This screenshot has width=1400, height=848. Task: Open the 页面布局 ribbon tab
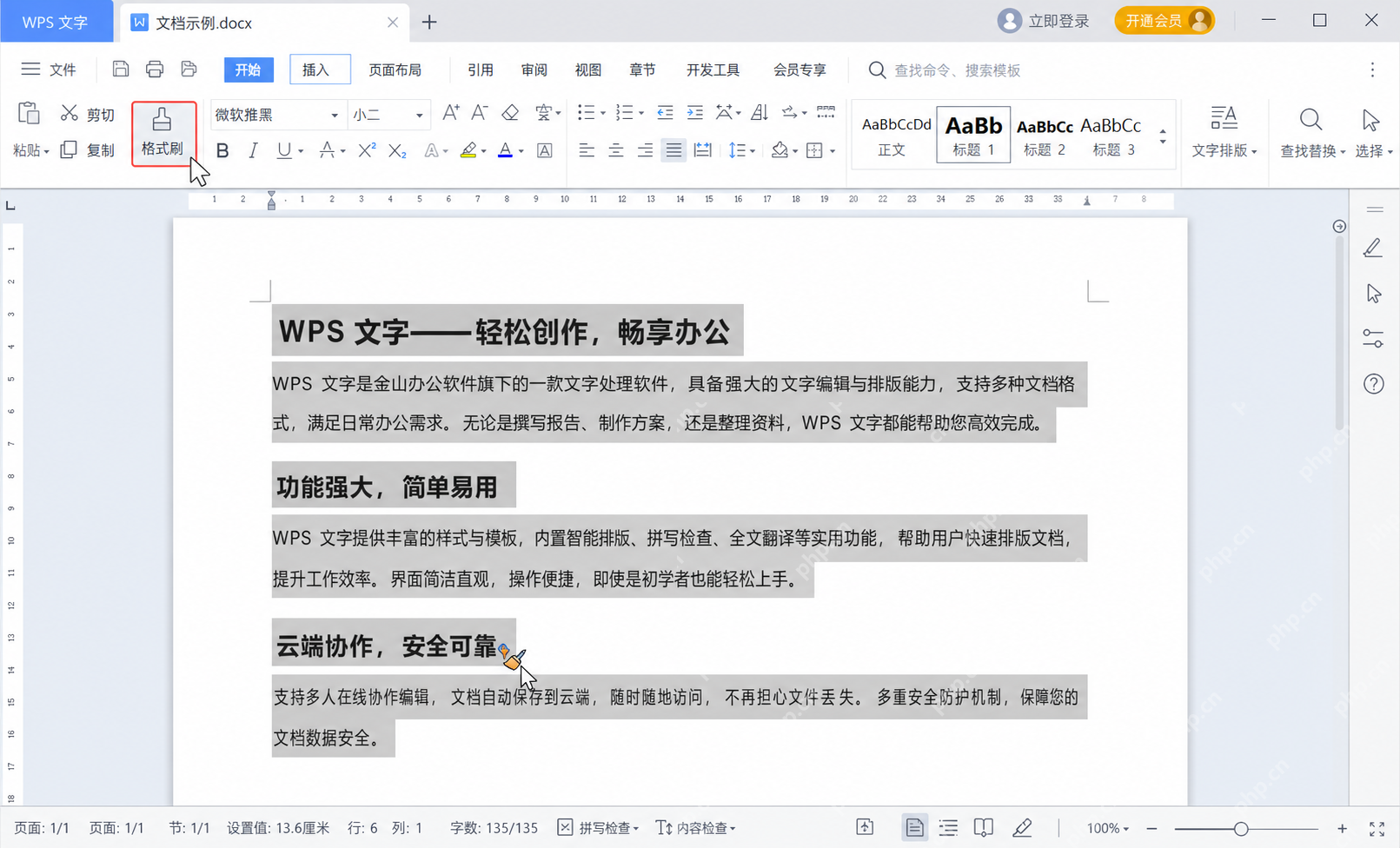pyautogui.click(x=395, y=70)
